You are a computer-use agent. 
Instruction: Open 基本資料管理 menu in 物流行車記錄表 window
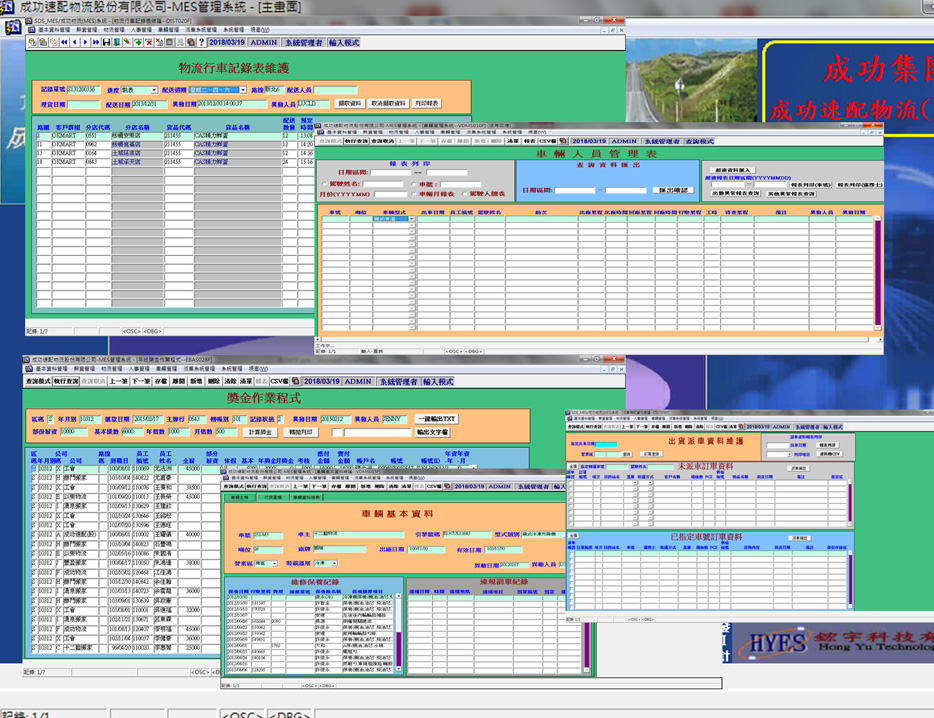click(x=54, y=30)
